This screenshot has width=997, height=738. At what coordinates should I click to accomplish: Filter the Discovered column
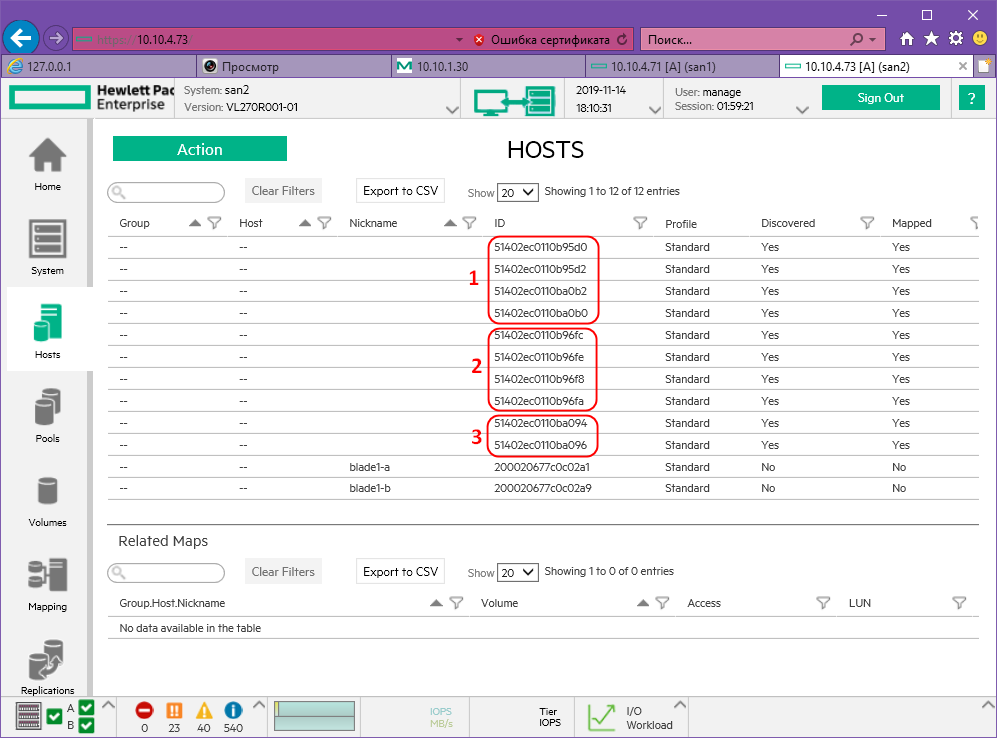click(x=867, y=223)
